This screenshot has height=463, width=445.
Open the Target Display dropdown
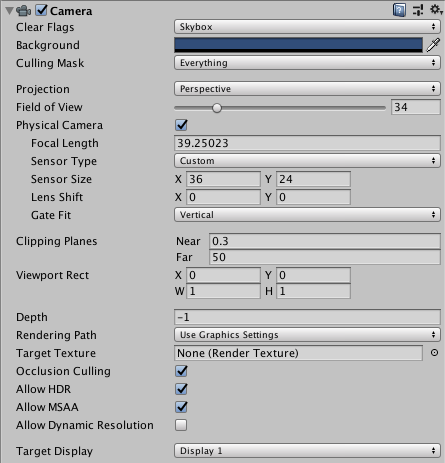point(307,451)
